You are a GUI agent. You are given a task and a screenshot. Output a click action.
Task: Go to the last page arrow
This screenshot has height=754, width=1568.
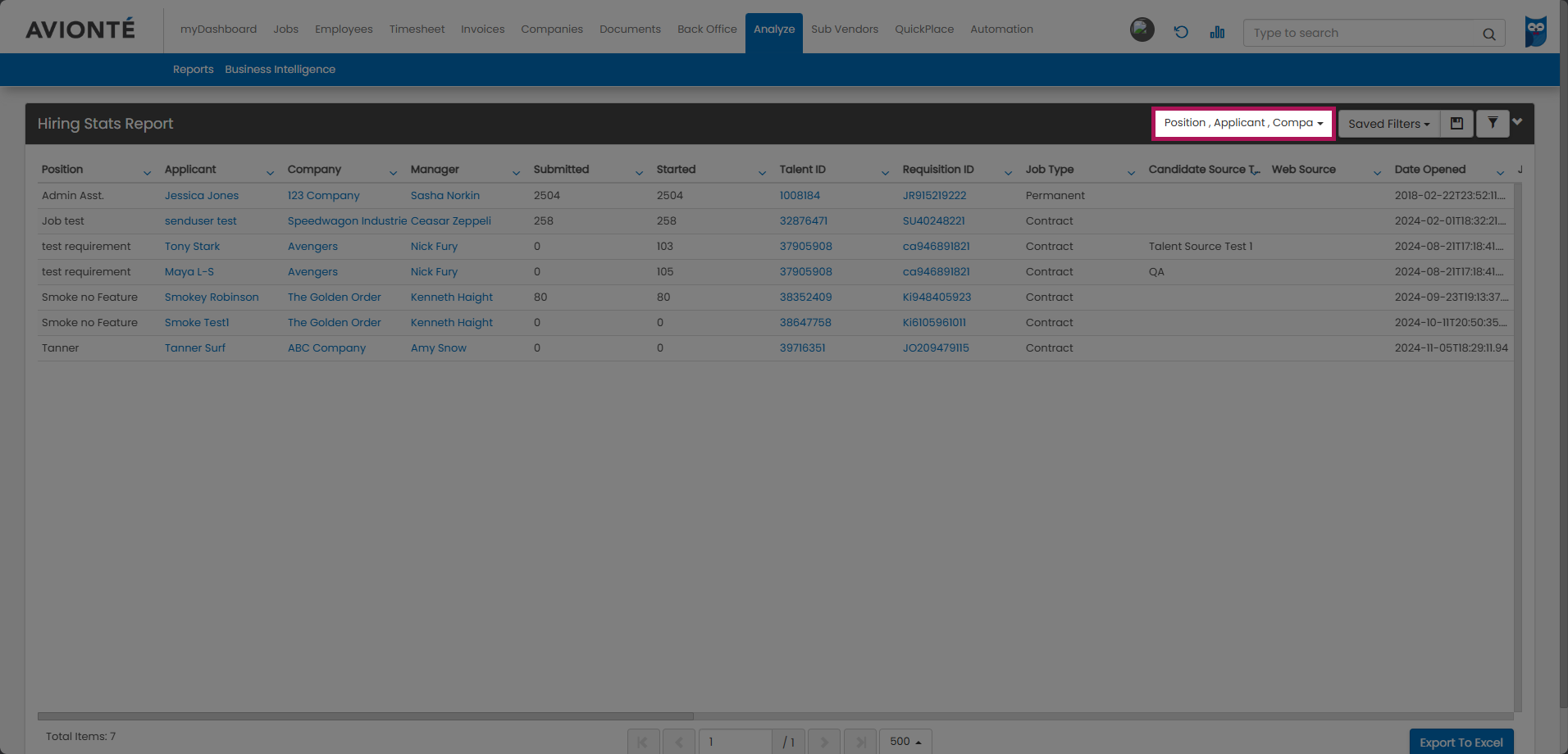[x=860, y=742]
